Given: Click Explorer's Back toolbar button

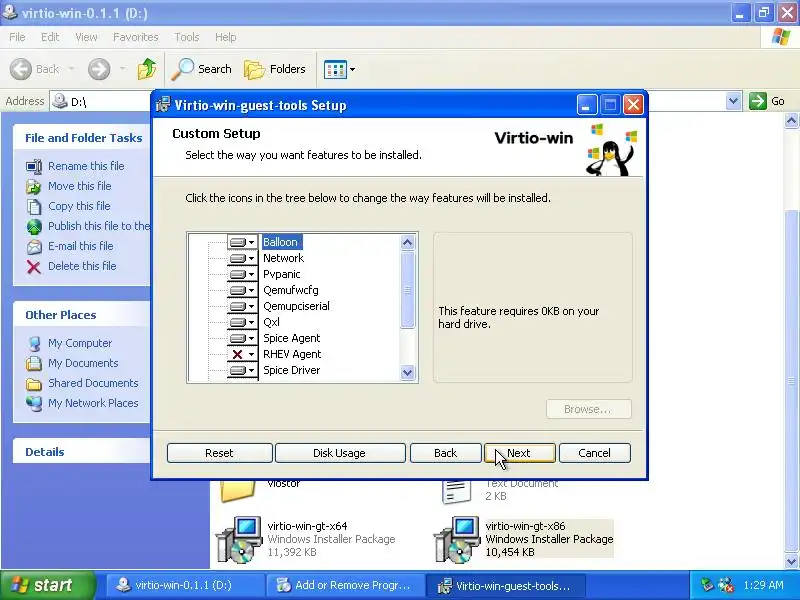Looking at the screenshot, I should pos(35,69).
